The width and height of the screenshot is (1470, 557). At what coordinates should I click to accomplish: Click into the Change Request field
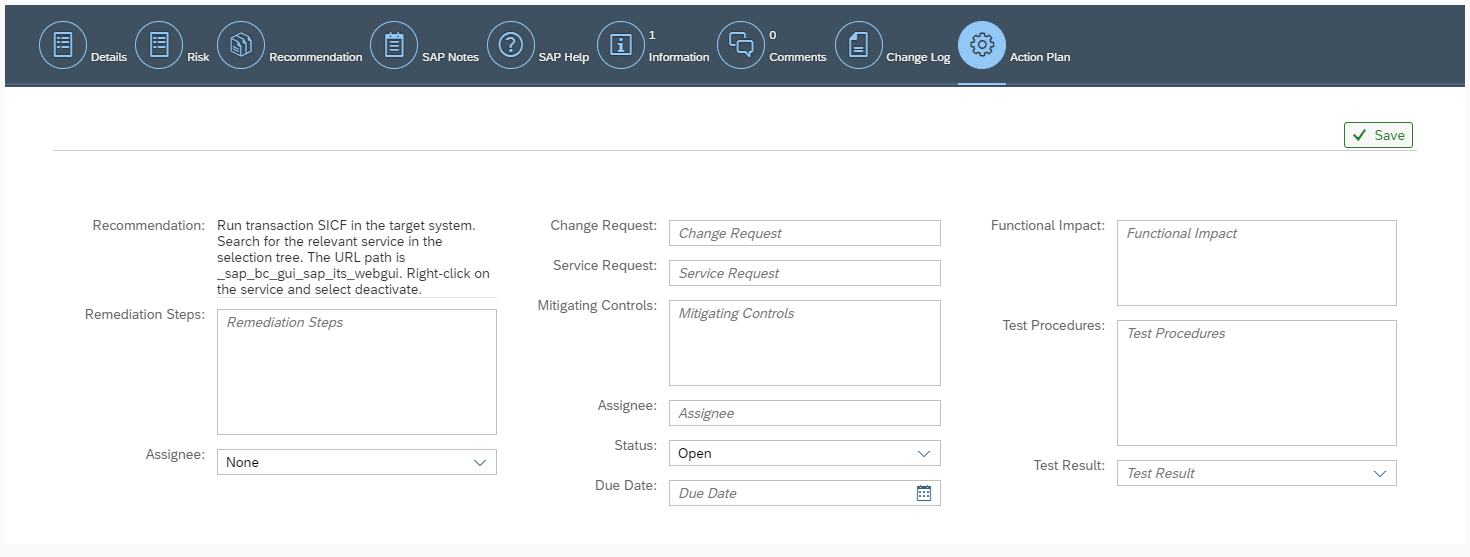pos(804,233)
